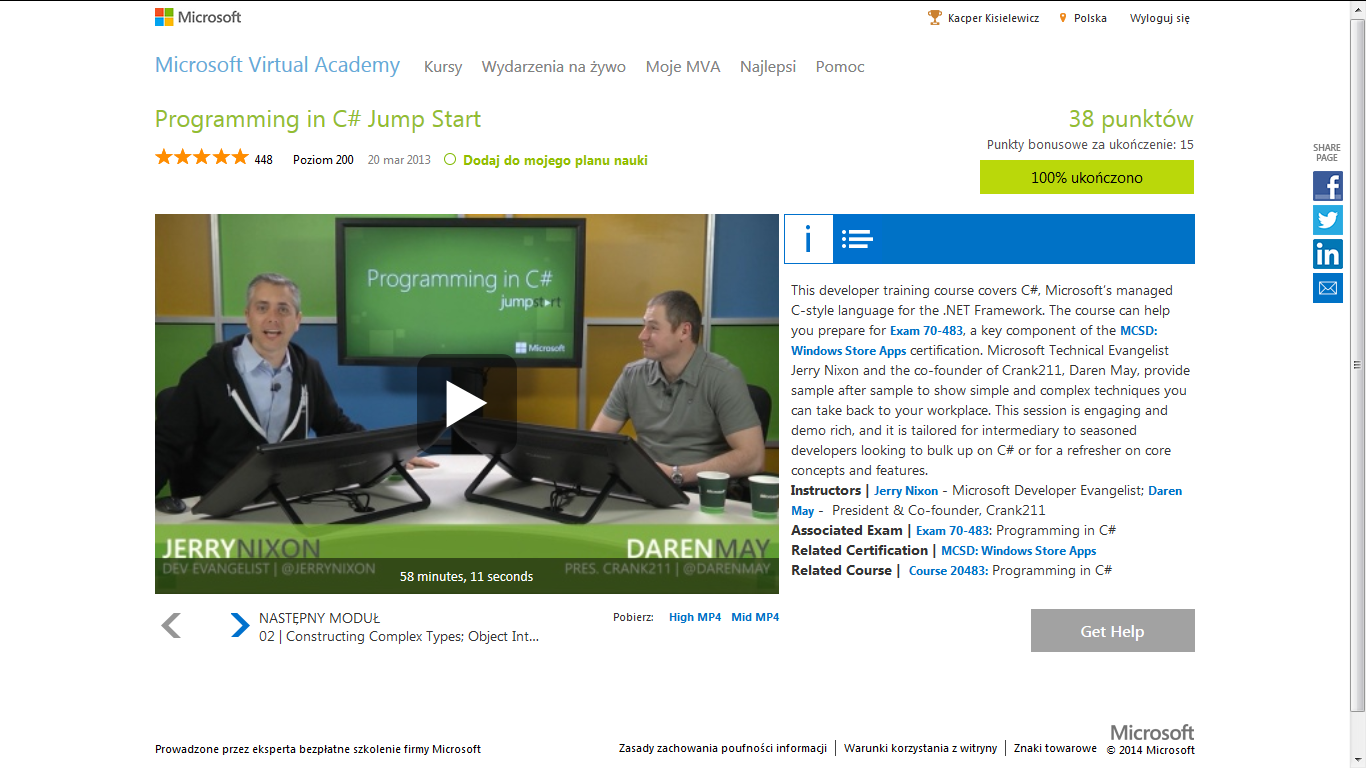
Task: Click the Get Help button
Action: [x=1112, y=631]
